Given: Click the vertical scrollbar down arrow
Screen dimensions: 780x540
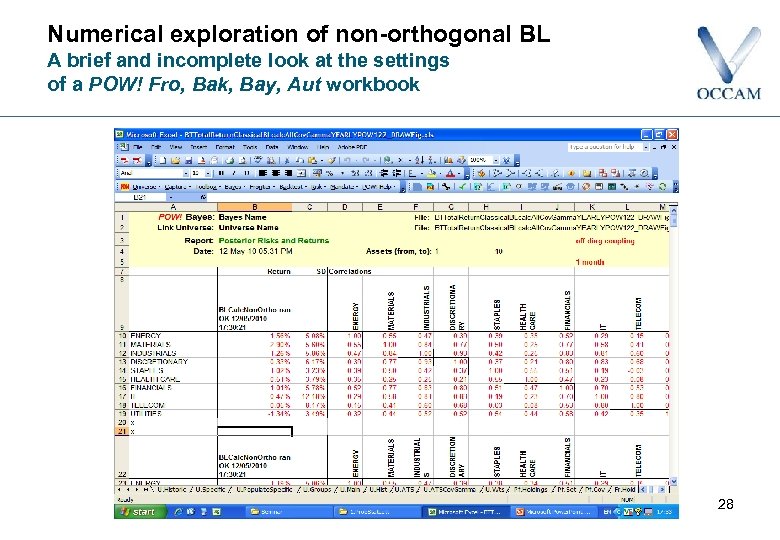Looking at the screenshot, I should (x=674, y=481).
